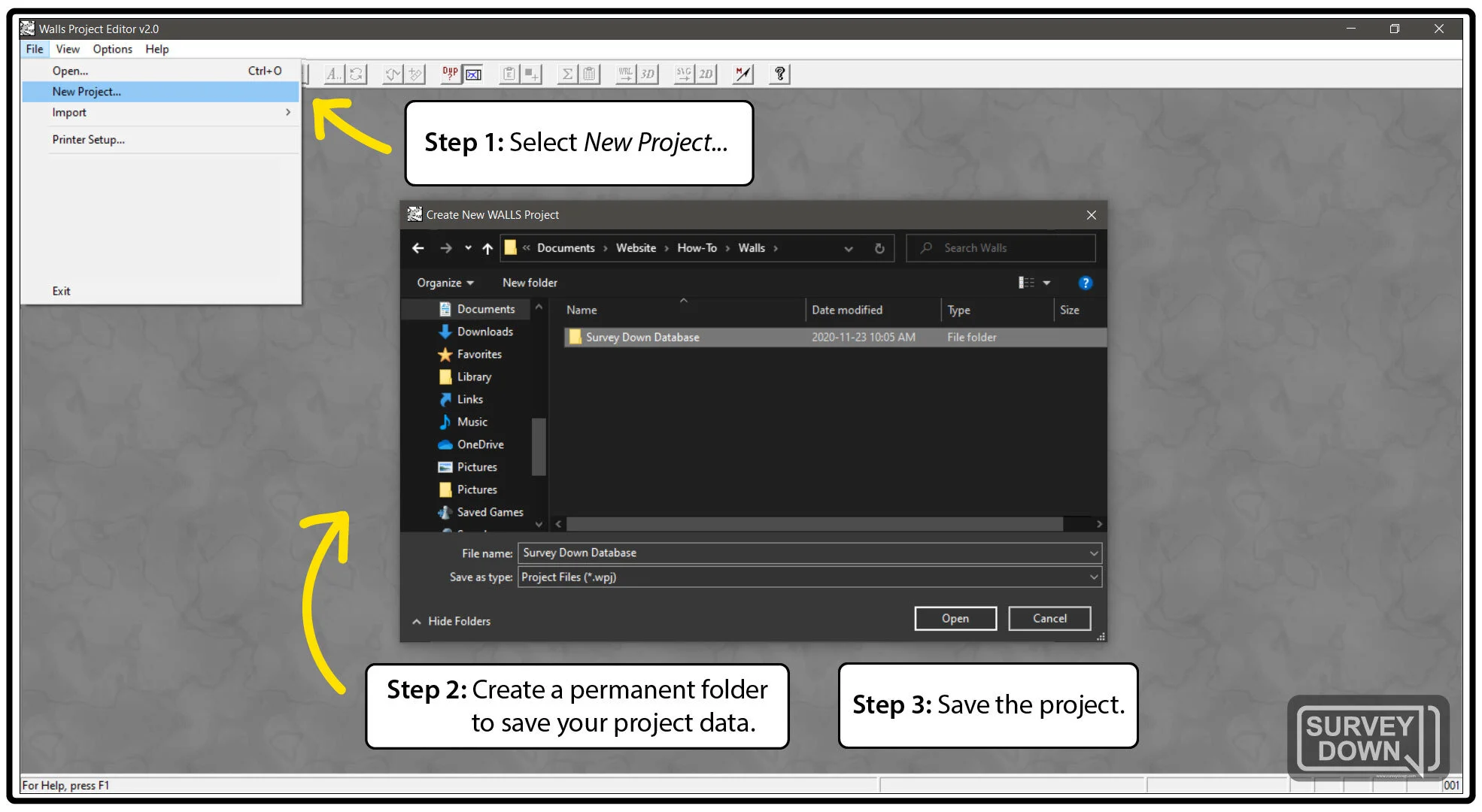Click the 2D view toolbar icon
Image resolution: width=1482 pixels, height=812 pixels.
[705, 74]
